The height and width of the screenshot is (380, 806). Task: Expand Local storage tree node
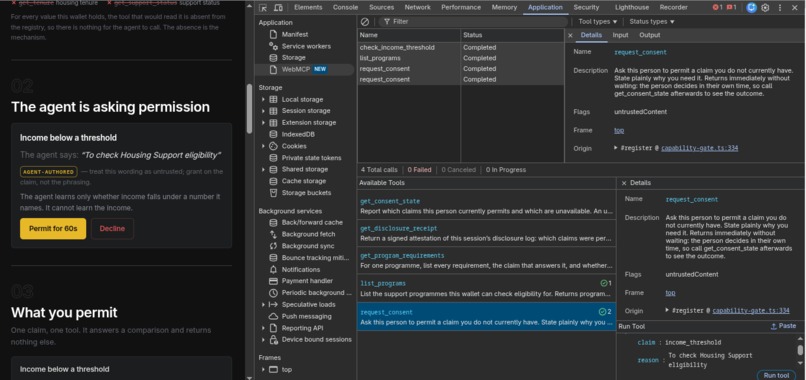pyautogui.click(x=264, y=99)
